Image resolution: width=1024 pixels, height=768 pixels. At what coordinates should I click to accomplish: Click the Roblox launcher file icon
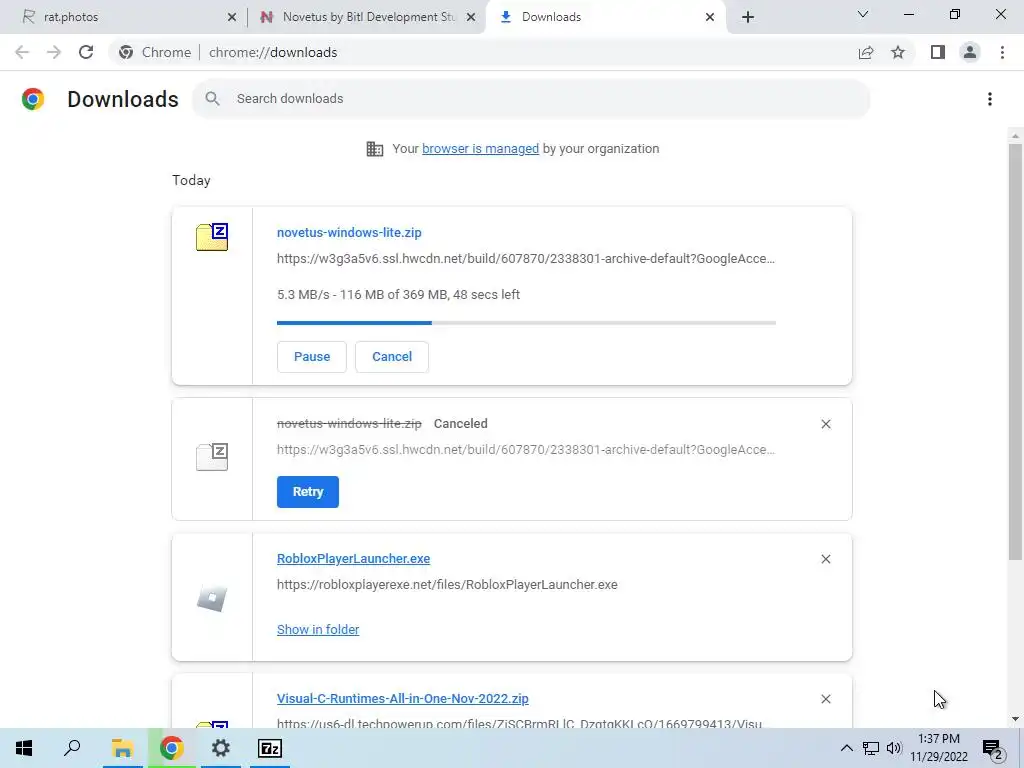click(x=212, y=598)
